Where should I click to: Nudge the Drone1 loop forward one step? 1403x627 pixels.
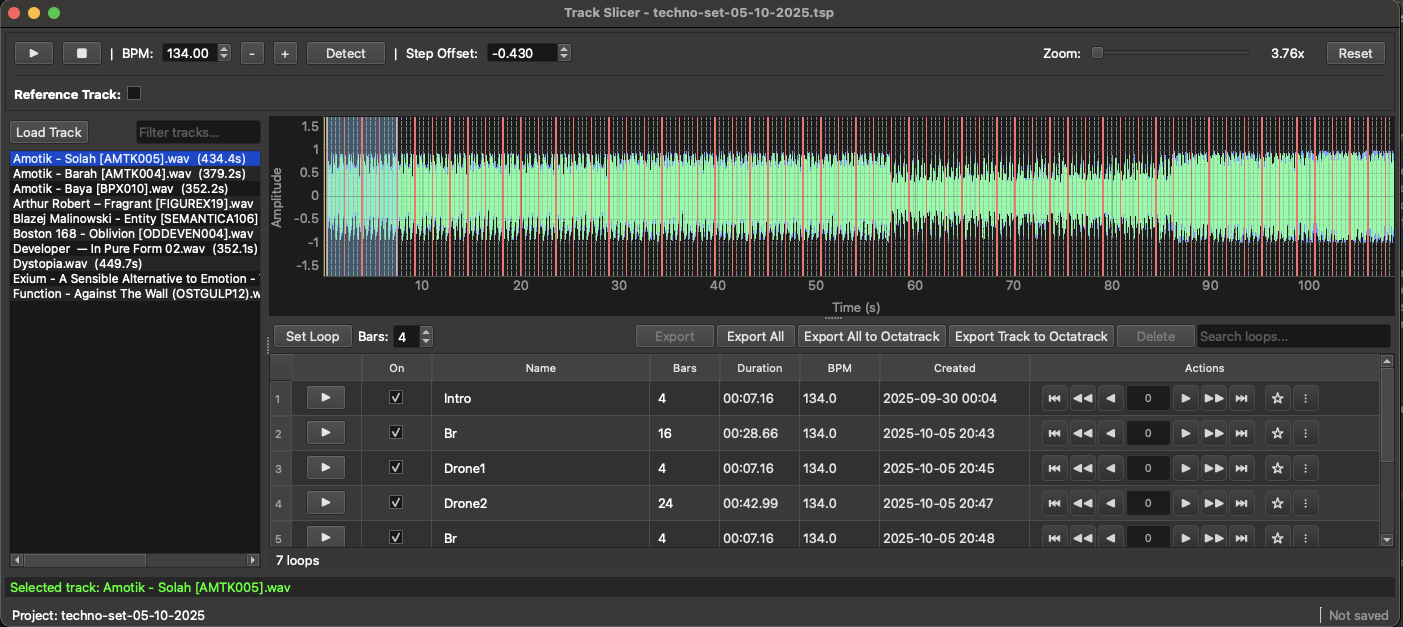click(1186, 467)
